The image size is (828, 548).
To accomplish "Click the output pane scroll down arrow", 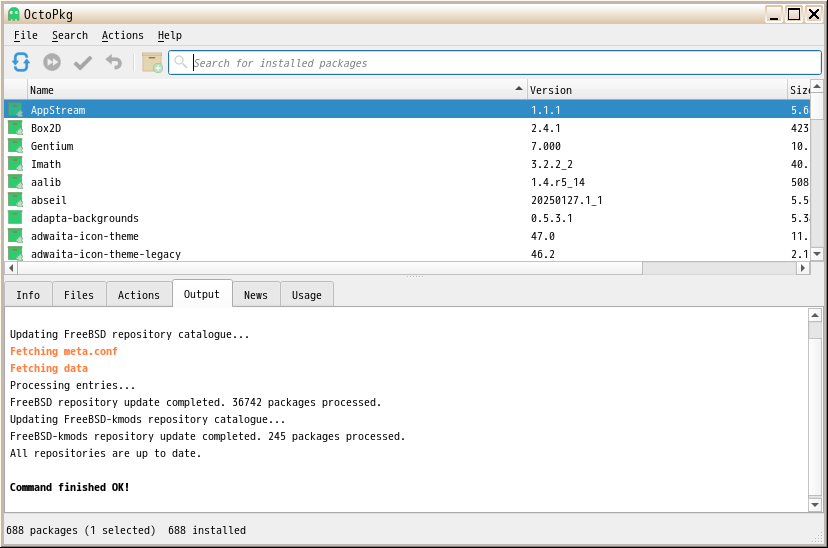I will (x=815, y=505).
